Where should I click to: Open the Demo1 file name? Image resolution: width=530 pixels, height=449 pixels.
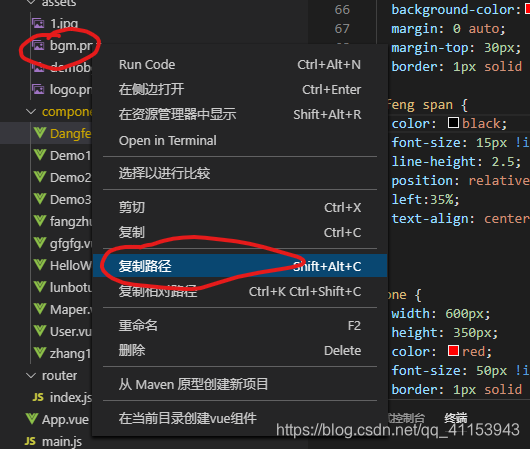click(70, 156)
